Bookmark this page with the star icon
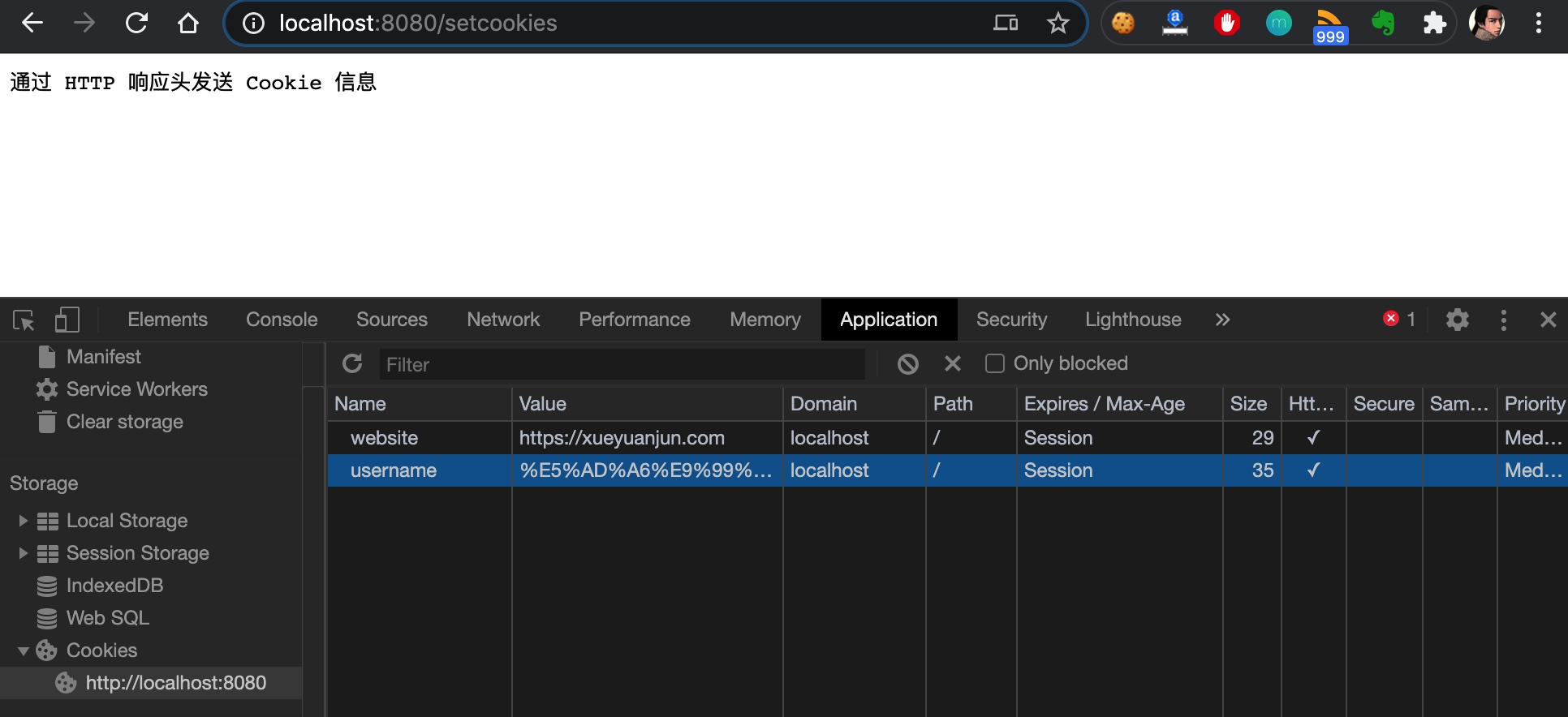This screenshot has height=717, width=1568. 1058,23
